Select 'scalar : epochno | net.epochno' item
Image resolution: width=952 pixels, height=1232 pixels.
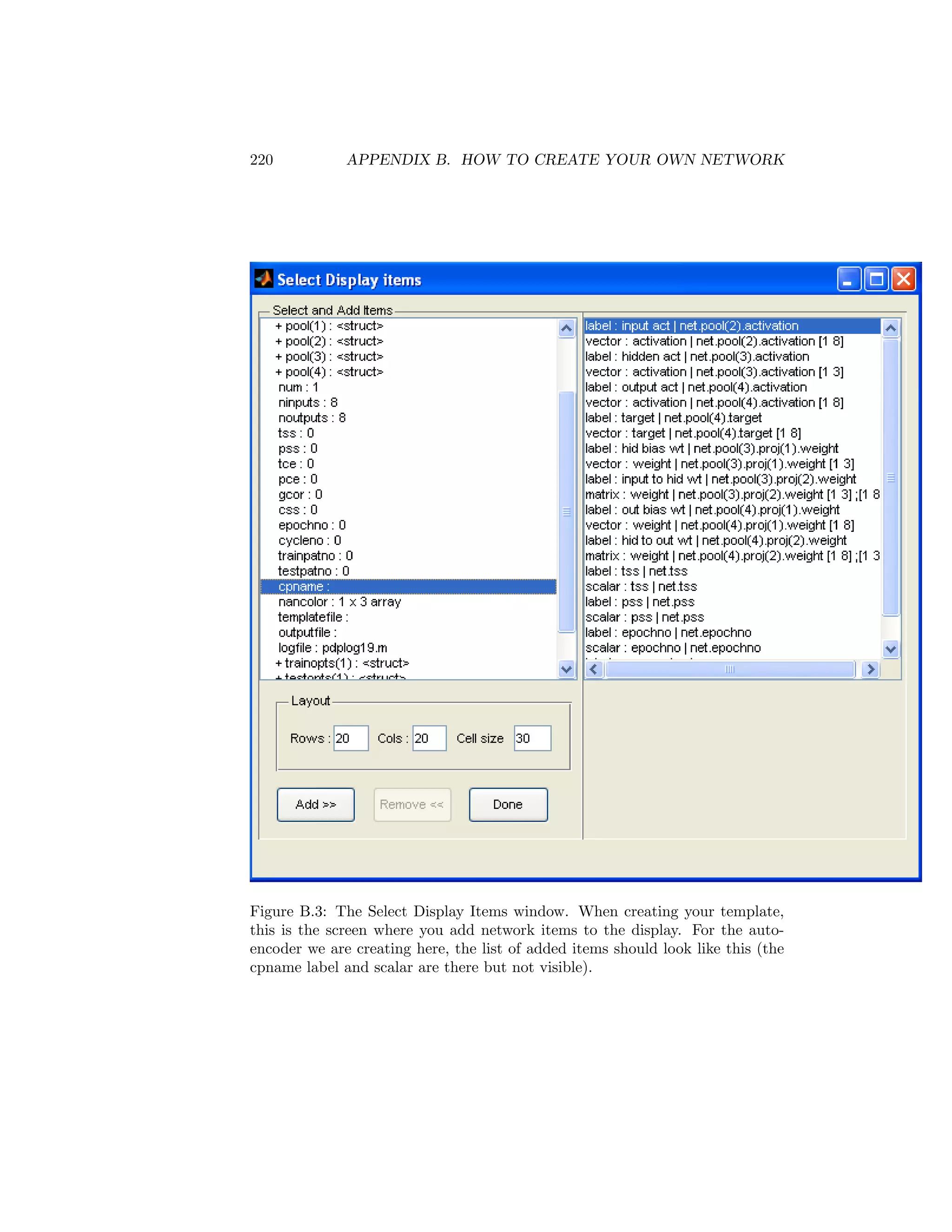[733, 648]
